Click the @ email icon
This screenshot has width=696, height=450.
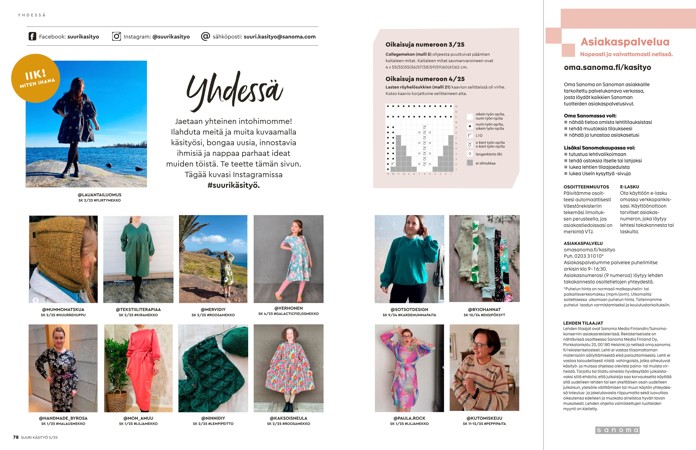tap(205, 36)
